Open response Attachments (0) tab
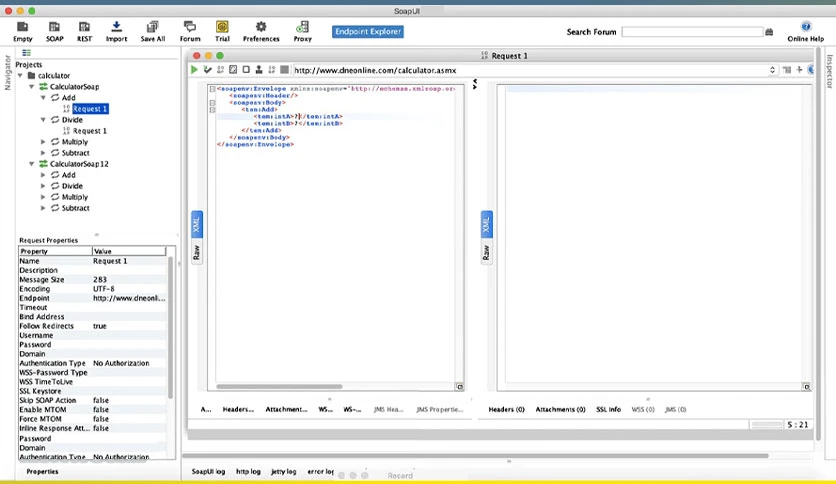 point(560,409)
